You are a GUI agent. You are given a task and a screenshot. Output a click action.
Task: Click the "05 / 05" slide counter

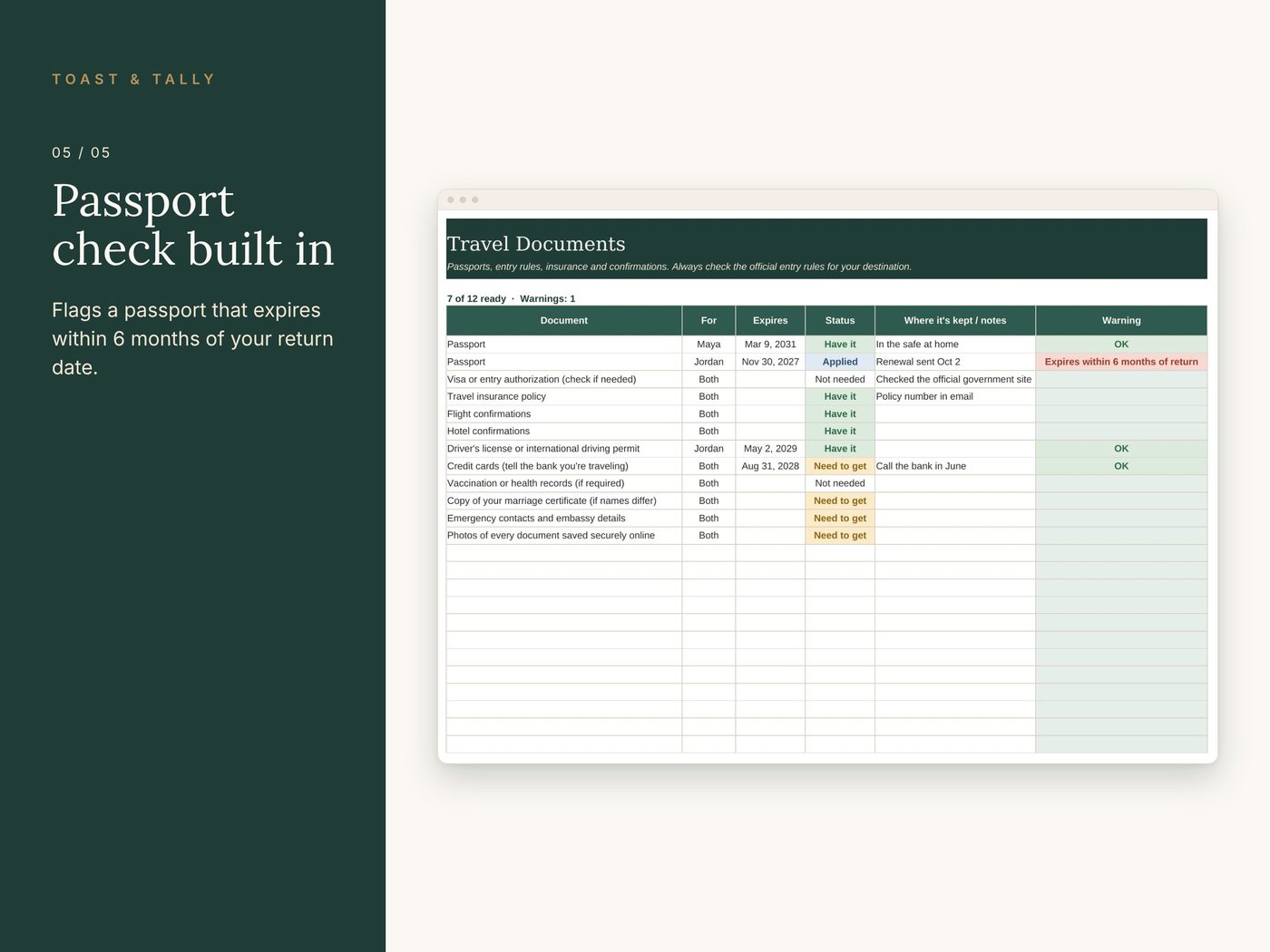coord(81,153)
